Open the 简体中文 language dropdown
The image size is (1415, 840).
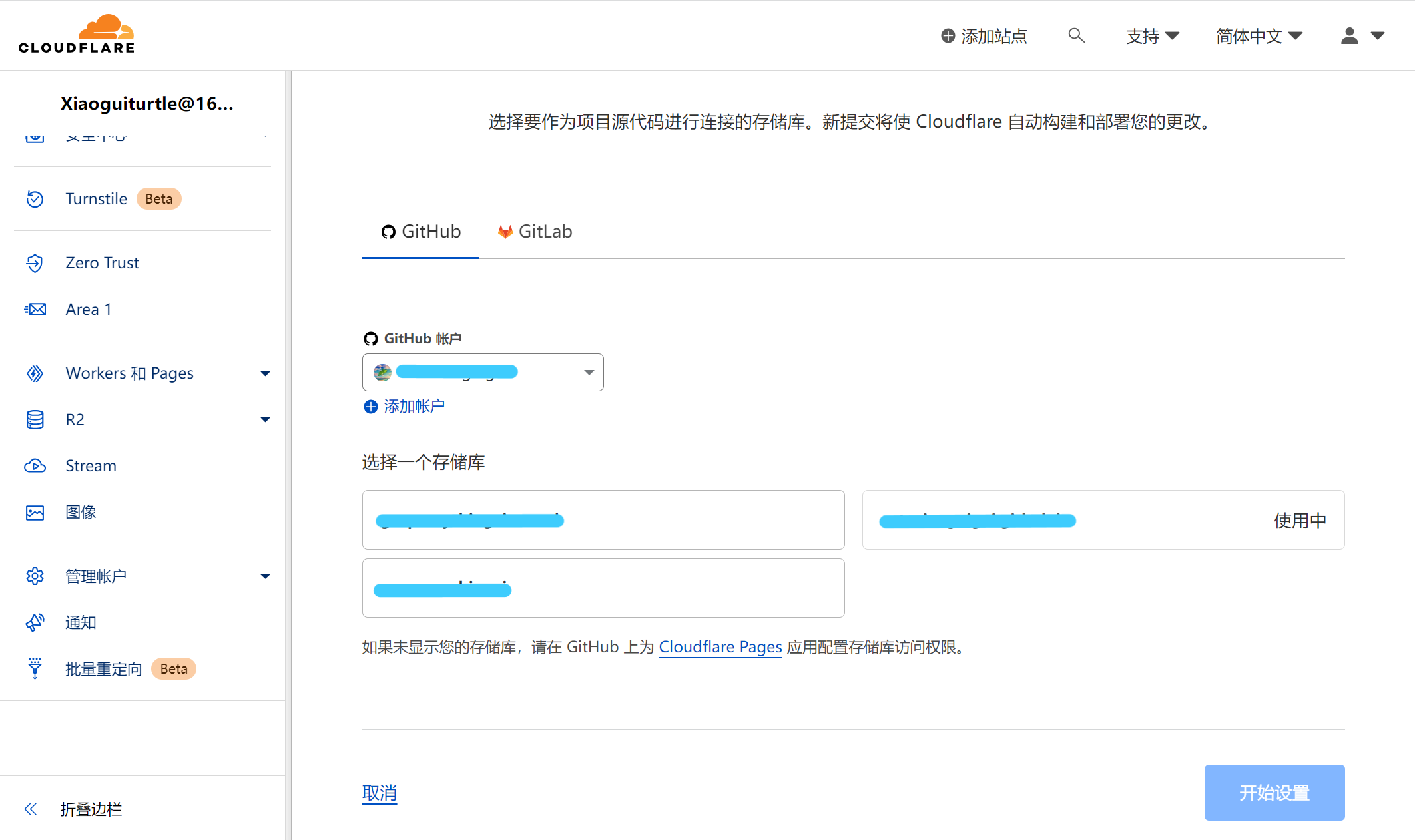pos(1259,36)
